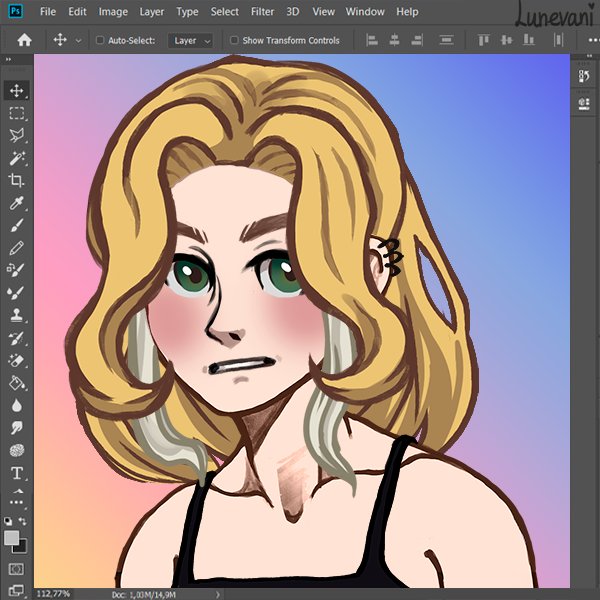Viewport: 600px width, 600px height.
Task: Select the Blur tool
Action: 16,405
